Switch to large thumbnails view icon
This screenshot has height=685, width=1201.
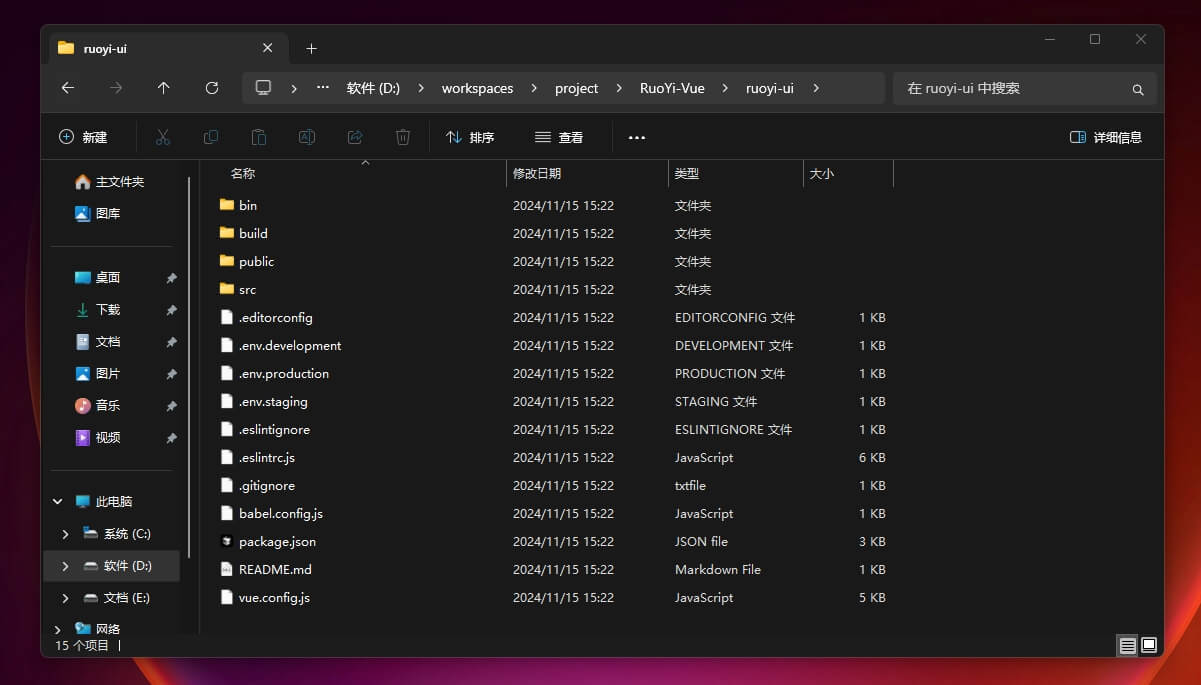[1149, 645]
